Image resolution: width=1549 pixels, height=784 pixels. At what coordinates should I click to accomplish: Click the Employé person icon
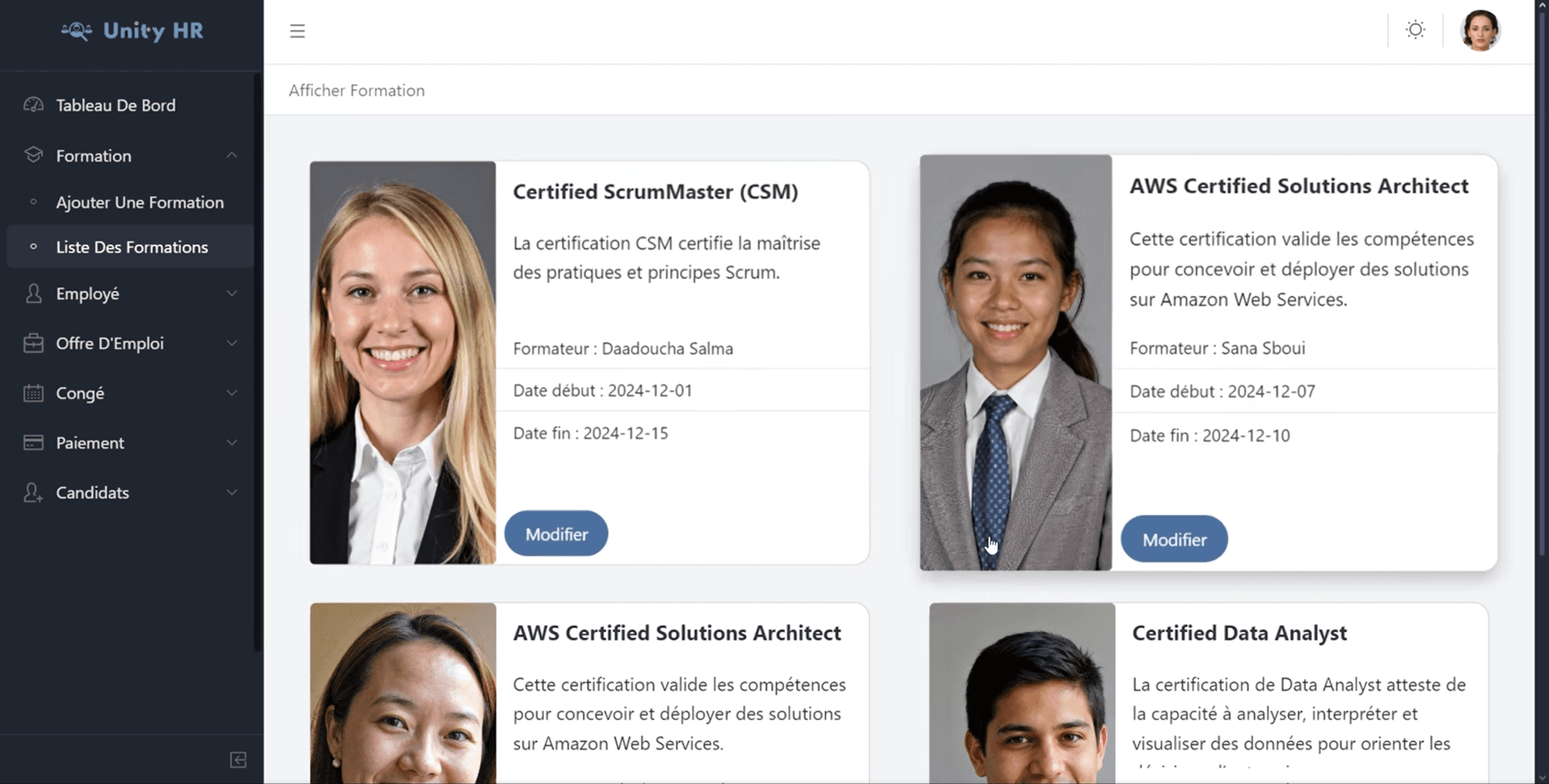coord(33,293)
